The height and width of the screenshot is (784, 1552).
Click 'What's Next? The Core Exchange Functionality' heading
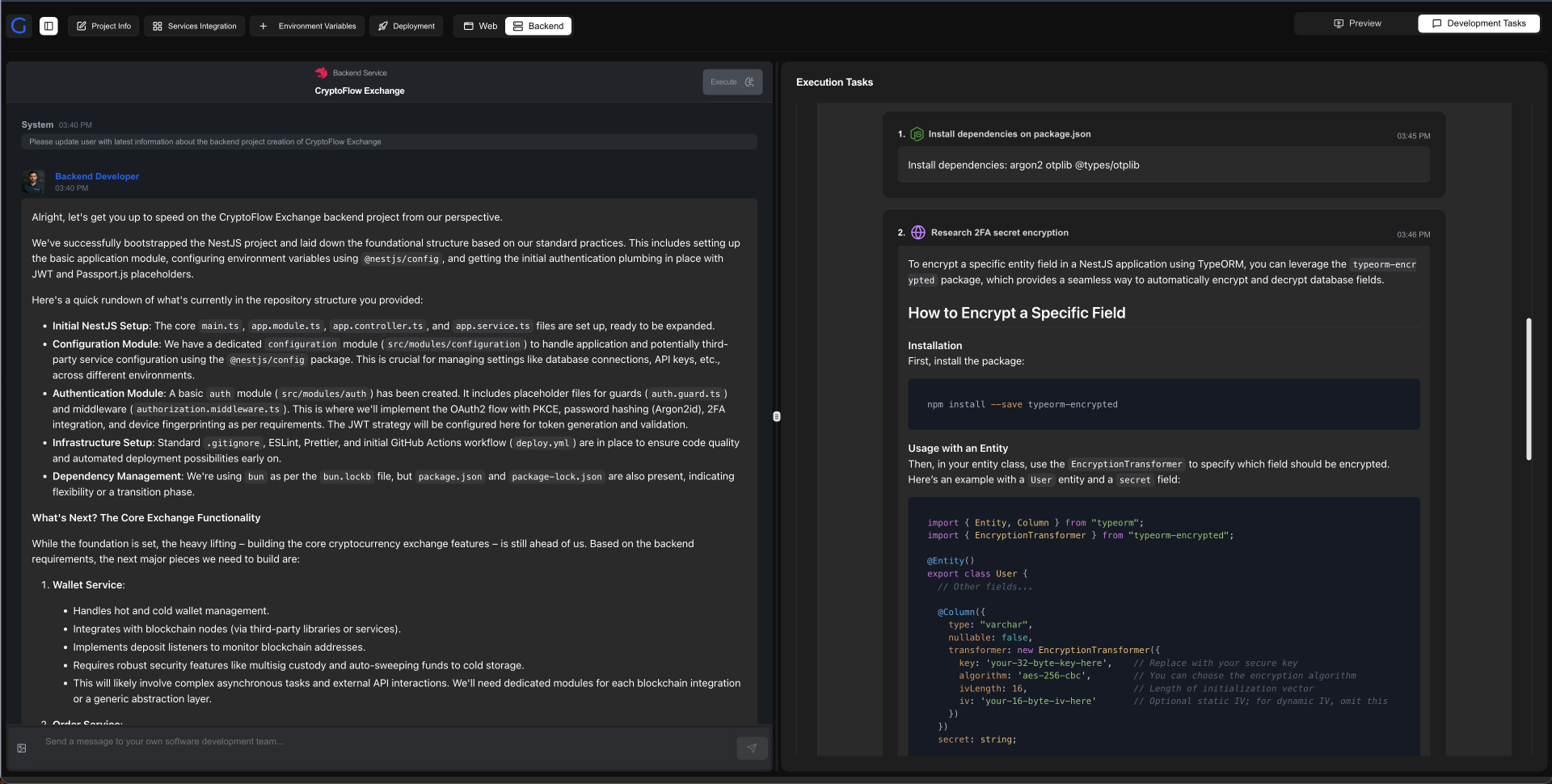click(x=146, y=518)
